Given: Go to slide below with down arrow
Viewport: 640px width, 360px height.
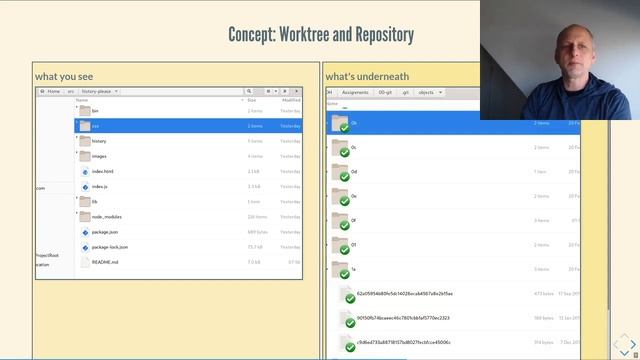Looking at the screenshot, I should coord(624,353).
